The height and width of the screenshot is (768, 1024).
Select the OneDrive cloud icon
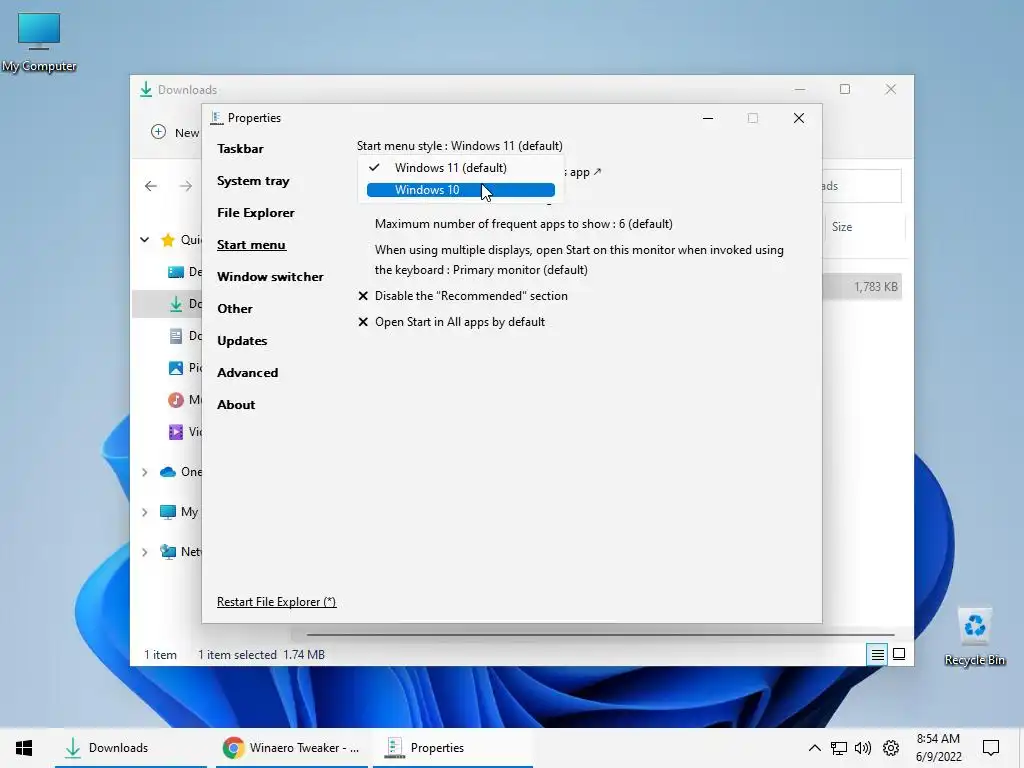tap(168, 472)
